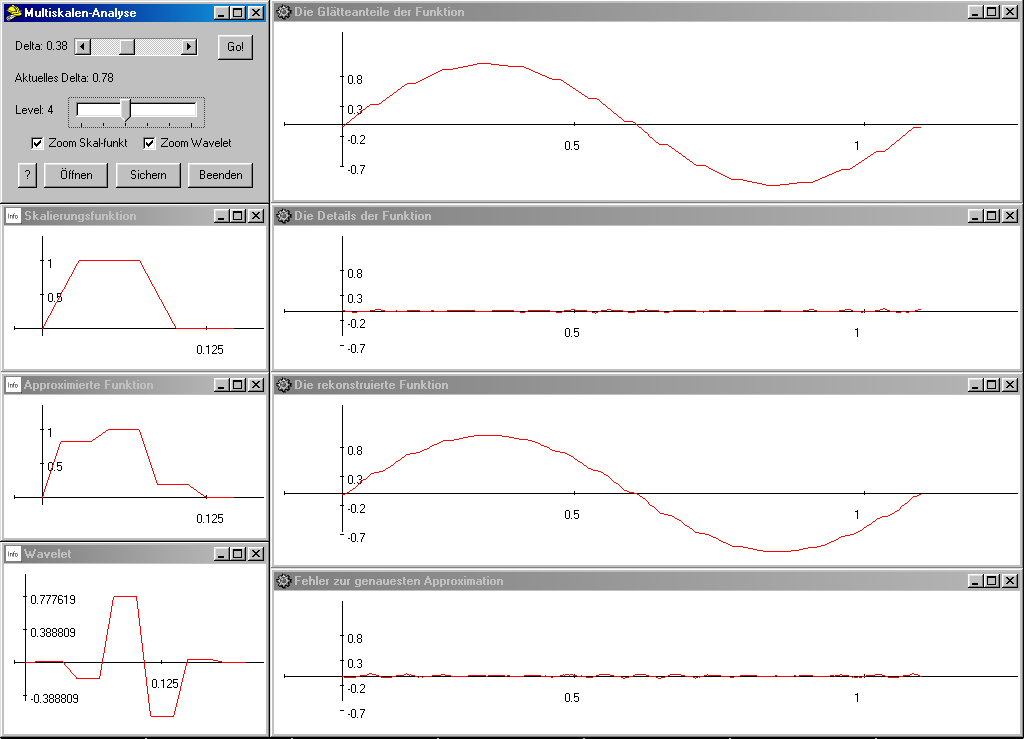Increase Delta using the right arrow
The width and height of the screenshot is (1024, 739).
point(189,47)
